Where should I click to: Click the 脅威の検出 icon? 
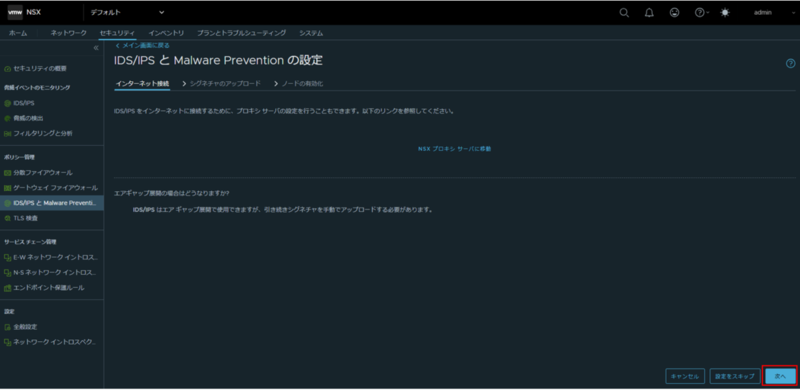click(7, 118)
